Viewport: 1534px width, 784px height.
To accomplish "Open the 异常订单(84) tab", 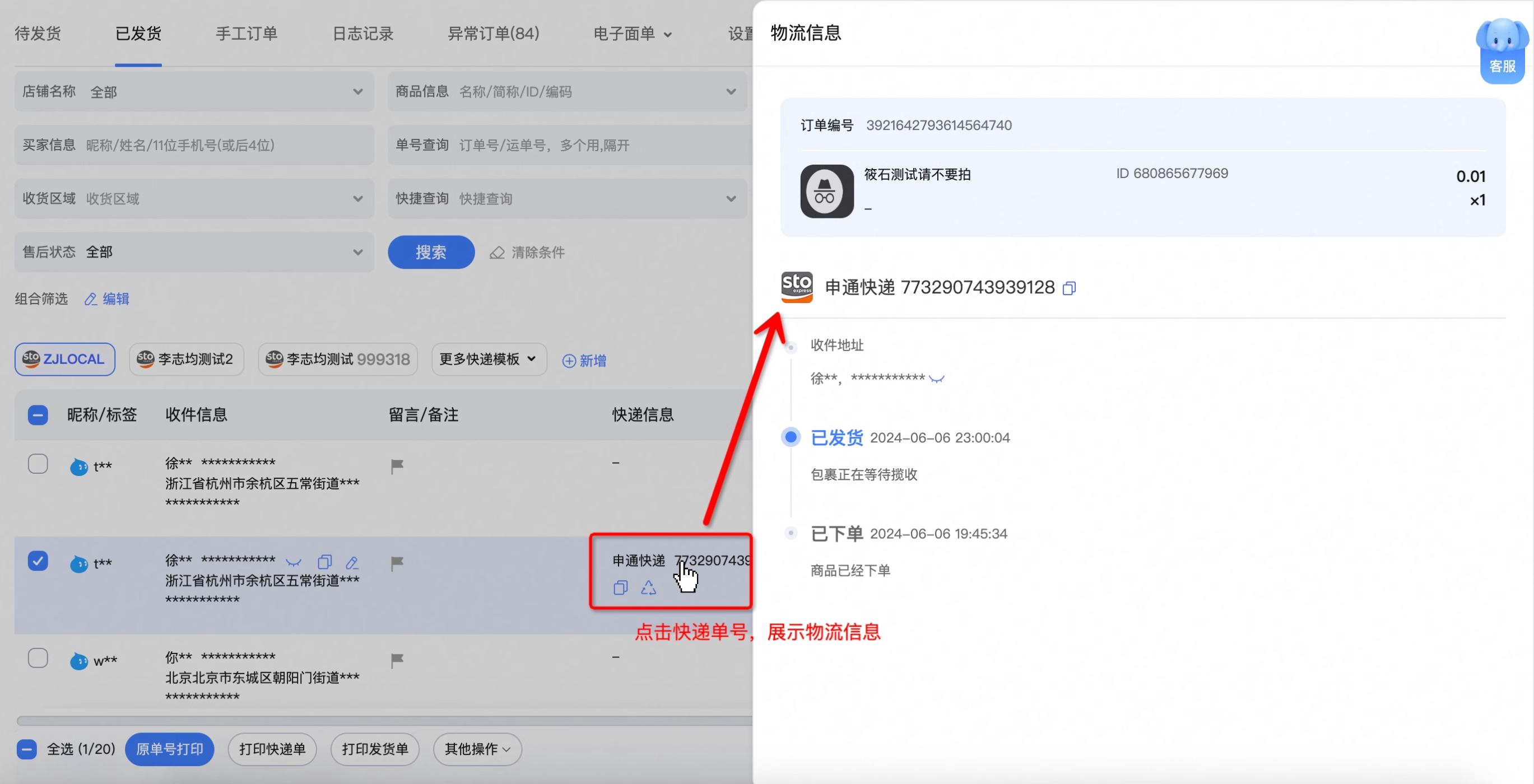I will click(494, 34).
